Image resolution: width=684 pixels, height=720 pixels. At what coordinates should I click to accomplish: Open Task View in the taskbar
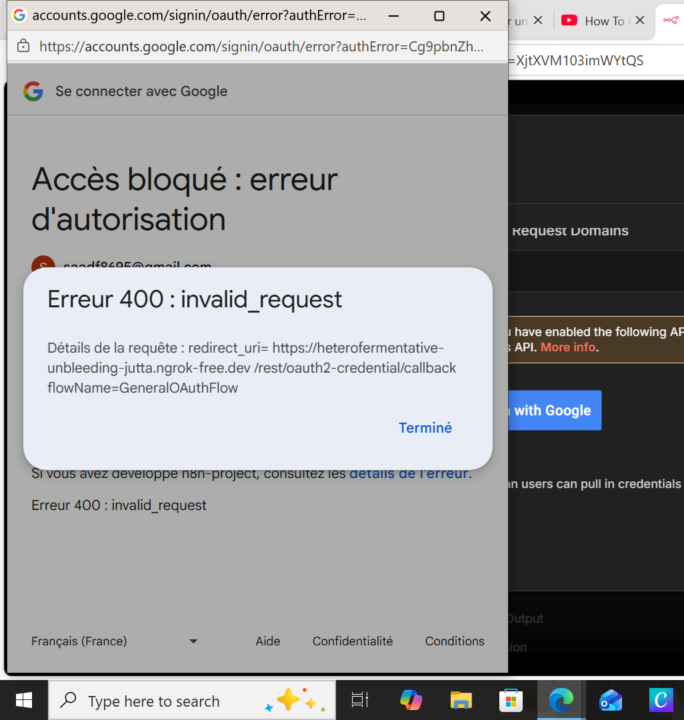(x=360, y=700)
